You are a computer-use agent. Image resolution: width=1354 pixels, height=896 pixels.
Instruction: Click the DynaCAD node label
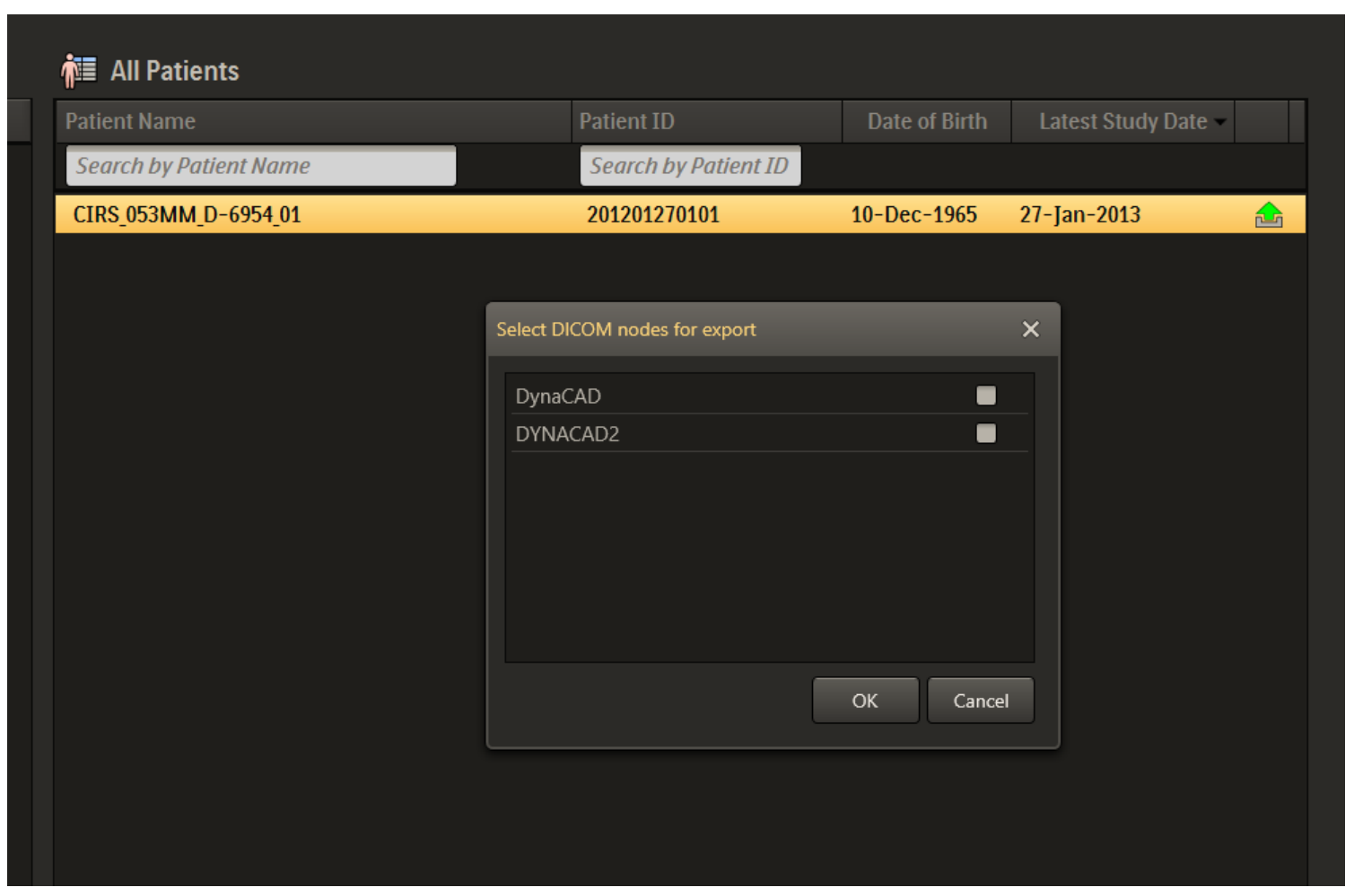pyautogui.click(x=558, y=396)
